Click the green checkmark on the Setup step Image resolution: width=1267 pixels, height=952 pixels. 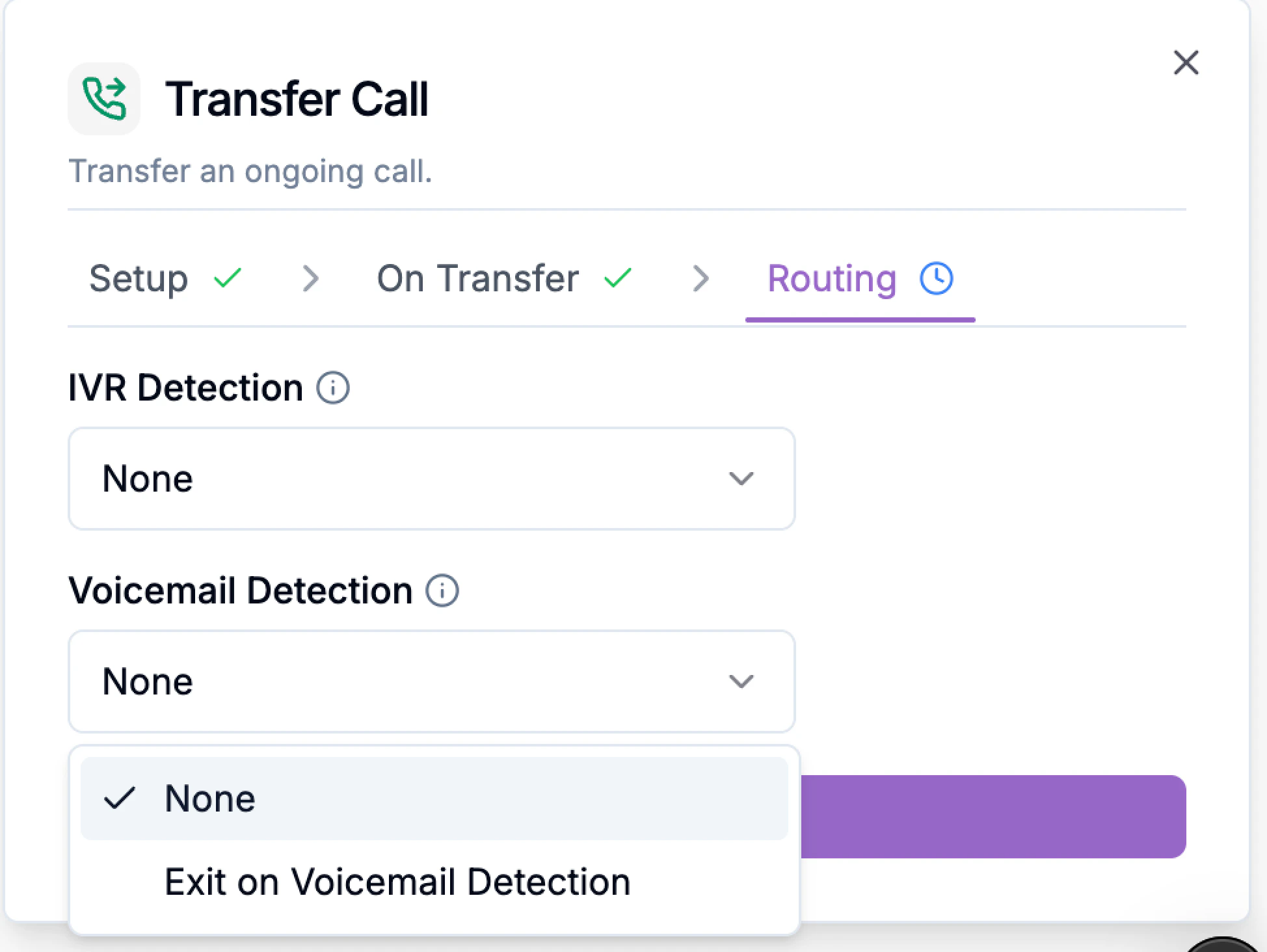tap(226, 278)
